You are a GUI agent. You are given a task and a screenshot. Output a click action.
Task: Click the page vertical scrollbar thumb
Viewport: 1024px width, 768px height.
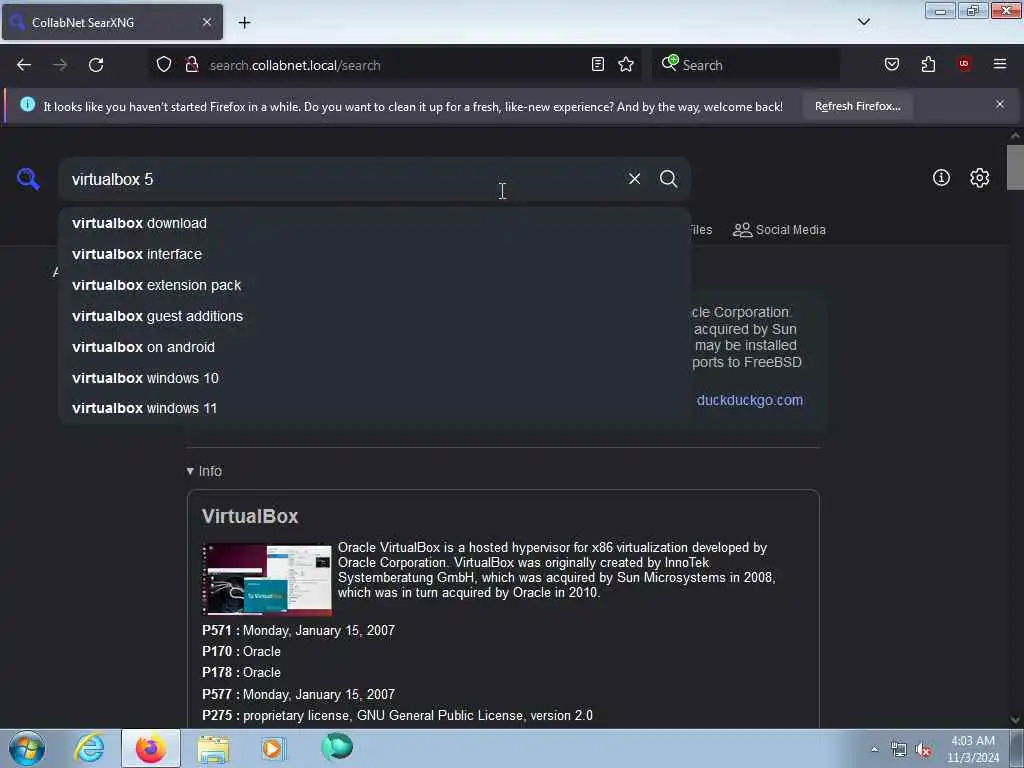(x=1015, y=167)
